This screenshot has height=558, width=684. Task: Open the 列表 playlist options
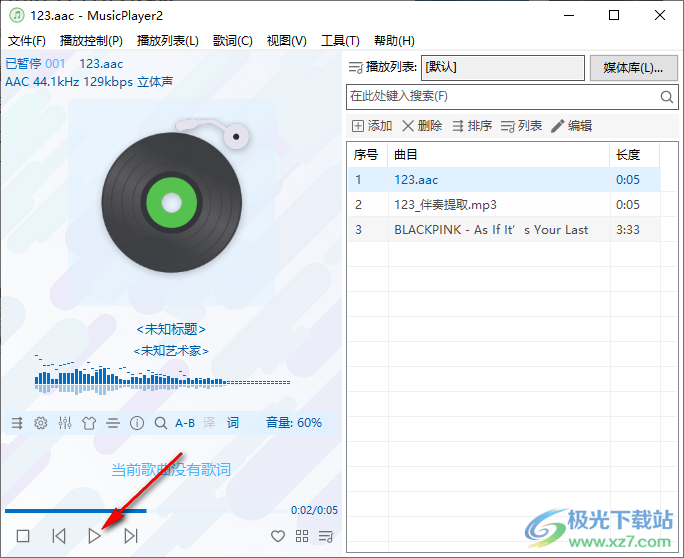click(x=521, y=126)
